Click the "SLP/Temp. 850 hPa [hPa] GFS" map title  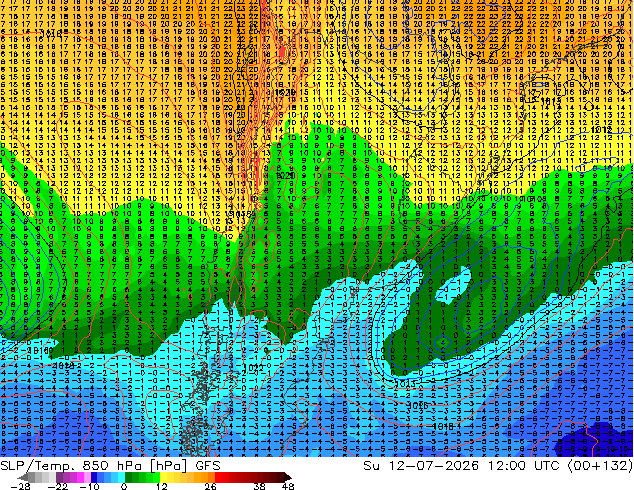coord(110,466)
